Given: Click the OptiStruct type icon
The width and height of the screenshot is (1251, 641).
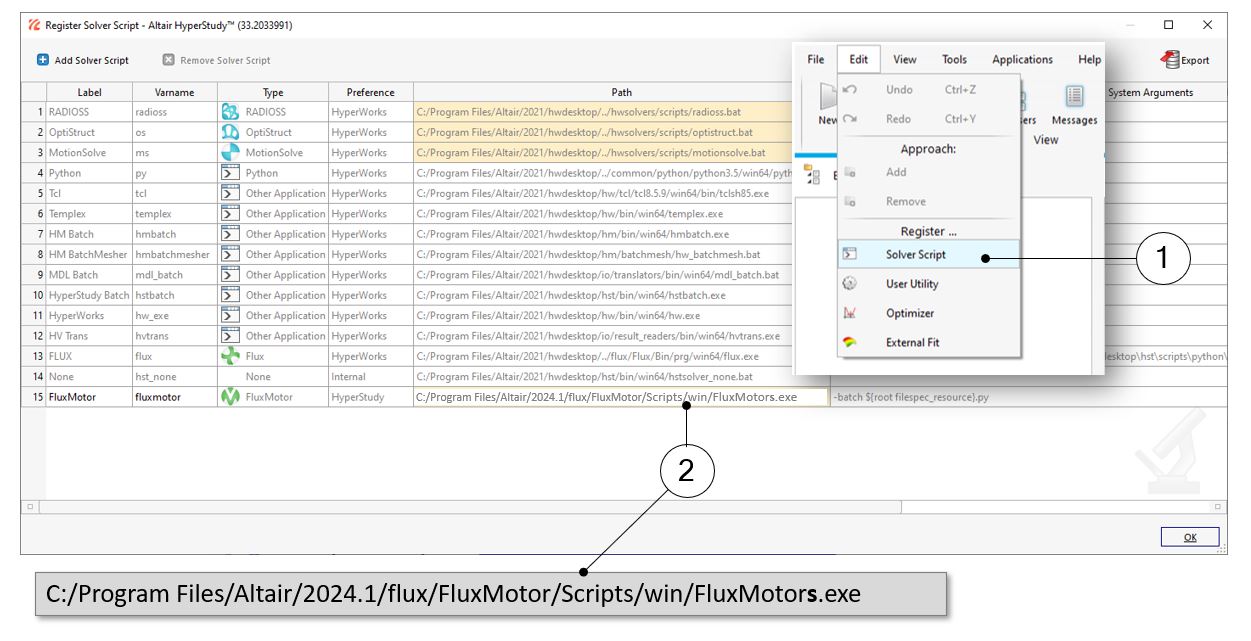Looking at the screenshot, I should pos(230,132).
